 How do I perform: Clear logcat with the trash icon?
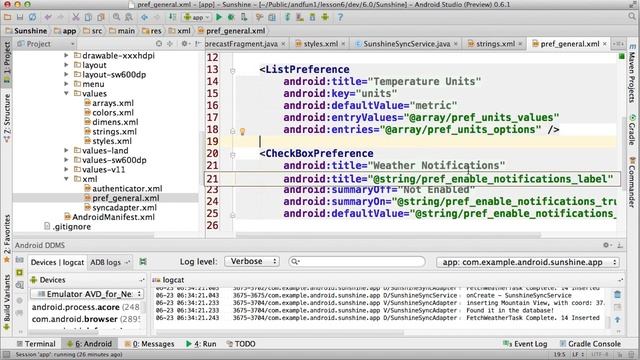click(x=617, y=294)
